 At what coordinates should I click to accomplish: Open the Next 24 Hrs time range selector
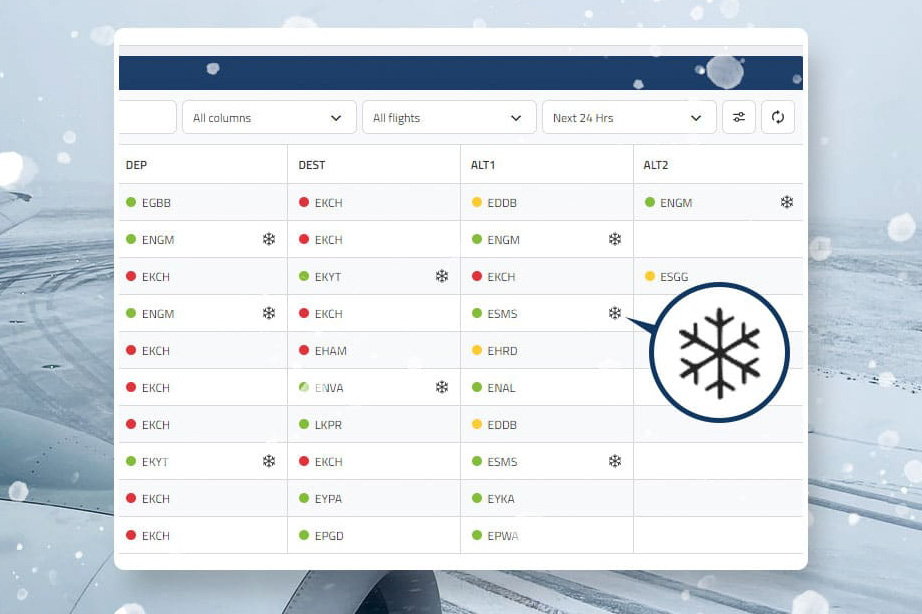628,117
